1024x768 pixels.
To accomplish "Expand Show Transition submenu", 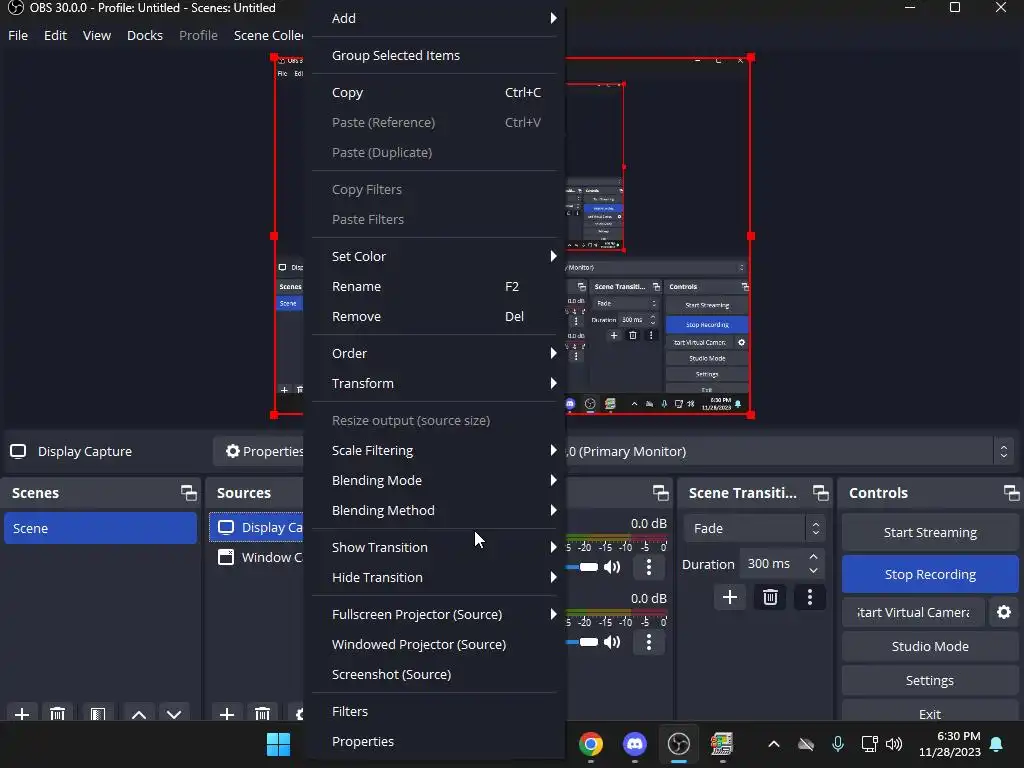I will [x=435, y=547].
